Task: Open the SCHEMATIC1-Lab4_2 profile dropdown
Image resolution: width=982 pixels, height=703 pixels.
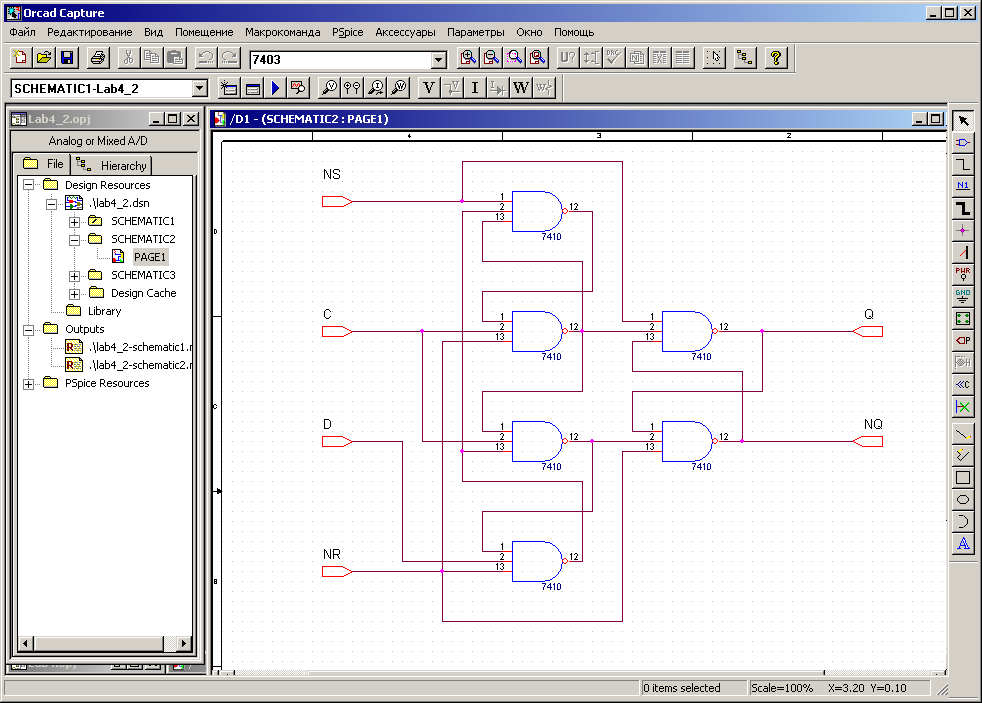Action: [x=200, y=88]
